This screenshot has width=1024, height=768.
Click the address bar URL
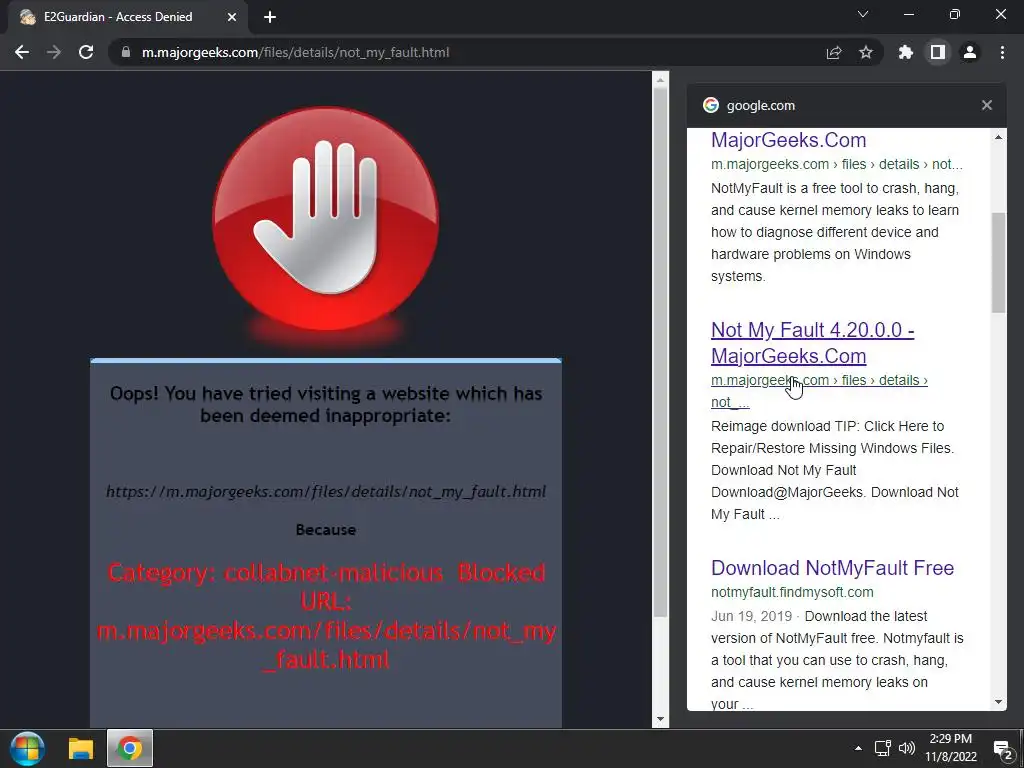(295, 52)
